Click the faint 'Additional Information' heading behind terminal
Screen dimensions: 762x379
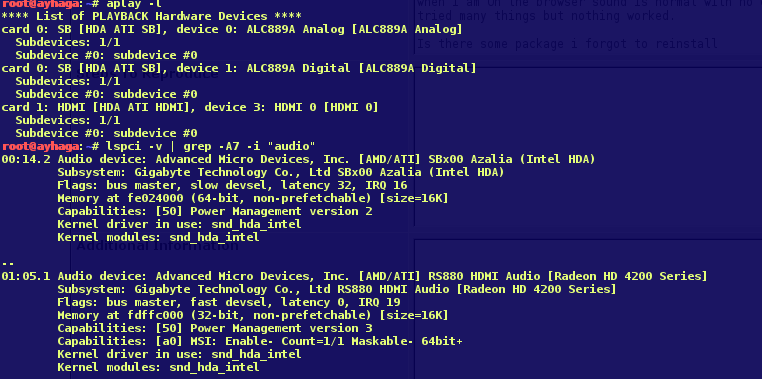157,246
